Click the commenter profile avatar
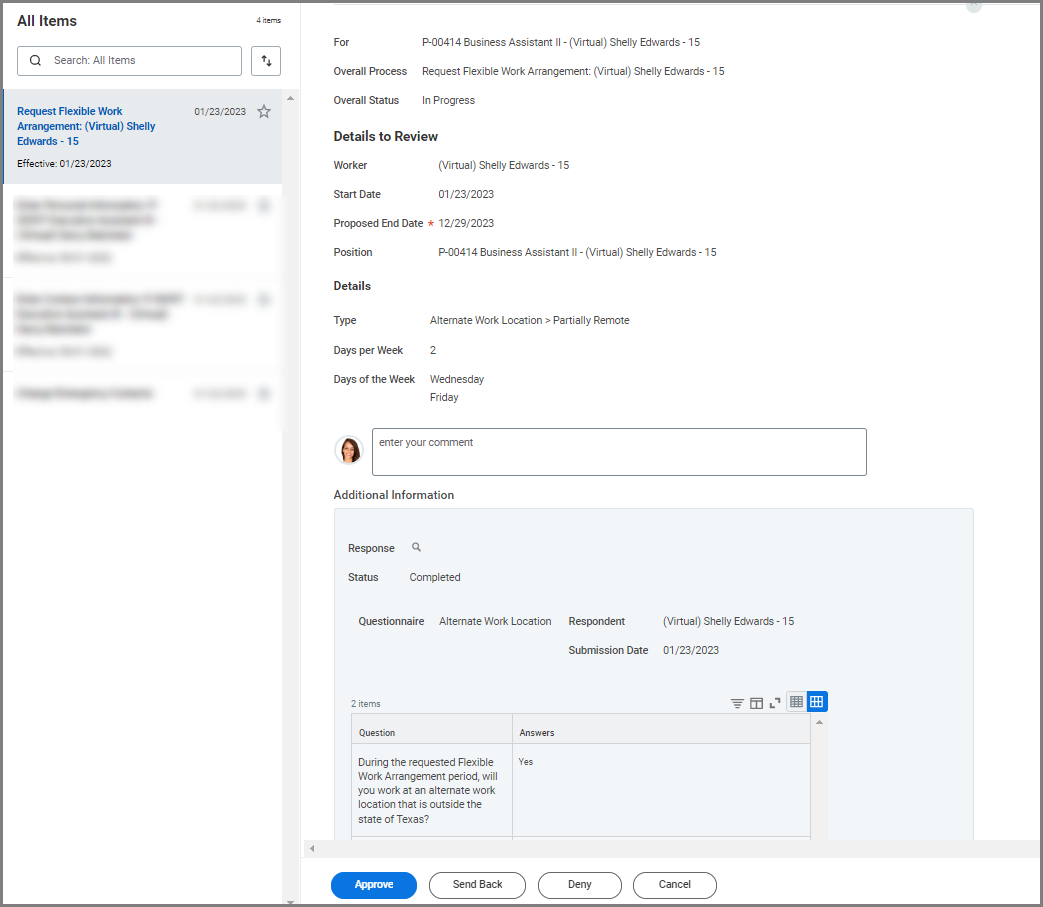Screen dimensions: 1043x907 point(349,450)
